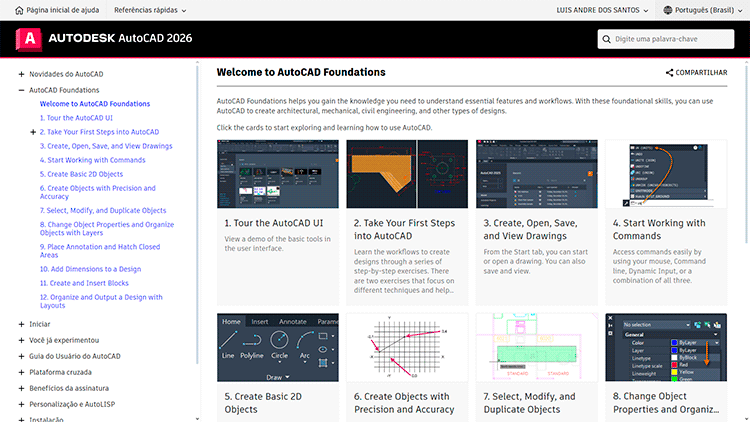Collapse the AutoCAD Foundations tree node
The width and height of the screenshot is (750, 422).
pyautogui.click(x=21, y=89)
